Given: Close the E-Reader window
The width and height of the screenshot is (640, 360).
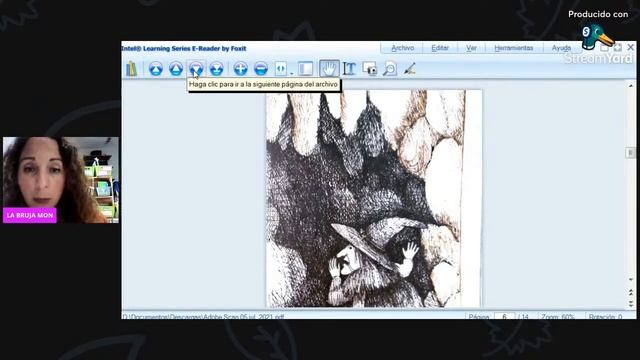Looking at the screenshot, I should (x=631, y=47).
